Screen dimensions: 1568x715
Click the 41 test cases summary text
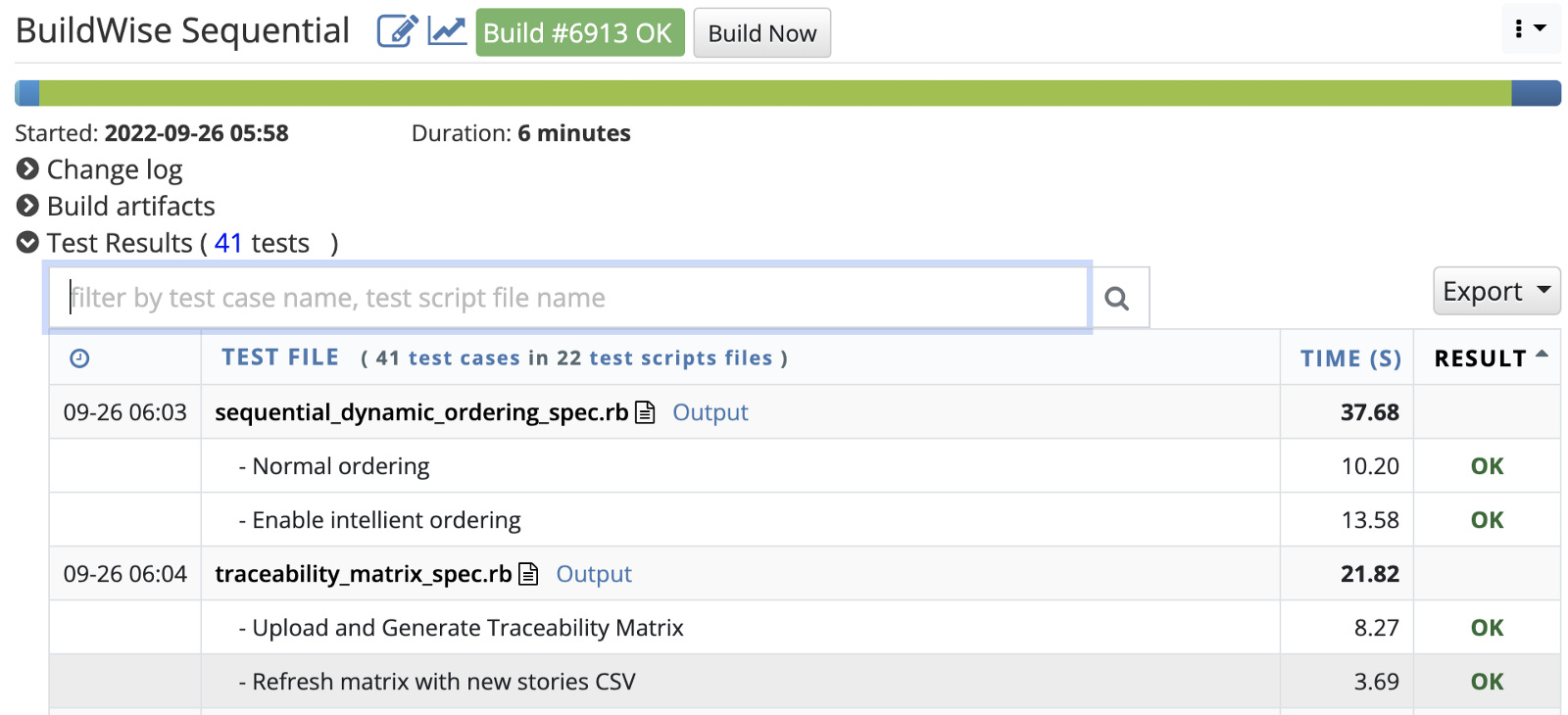(x=574, y=358)
